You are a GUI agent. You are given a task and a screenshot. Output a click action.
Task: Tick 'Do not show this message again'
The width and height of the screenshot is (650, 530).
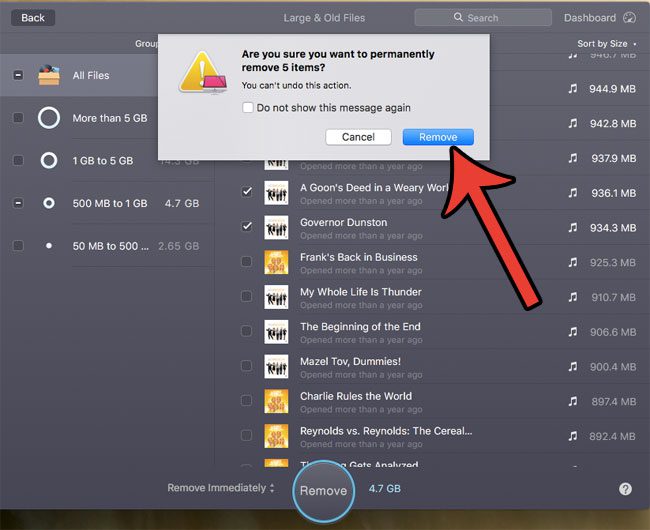pyautogui.click(x=247, y=108)
